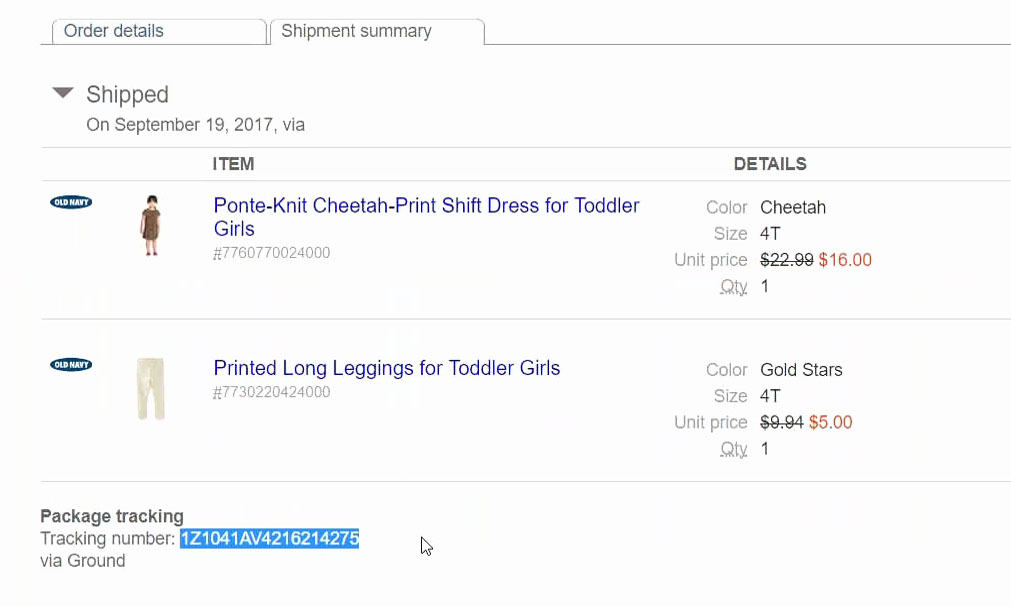Open the cheetah dress product thumbnail
Viewport: 1011px width, 606px height.
151,225
